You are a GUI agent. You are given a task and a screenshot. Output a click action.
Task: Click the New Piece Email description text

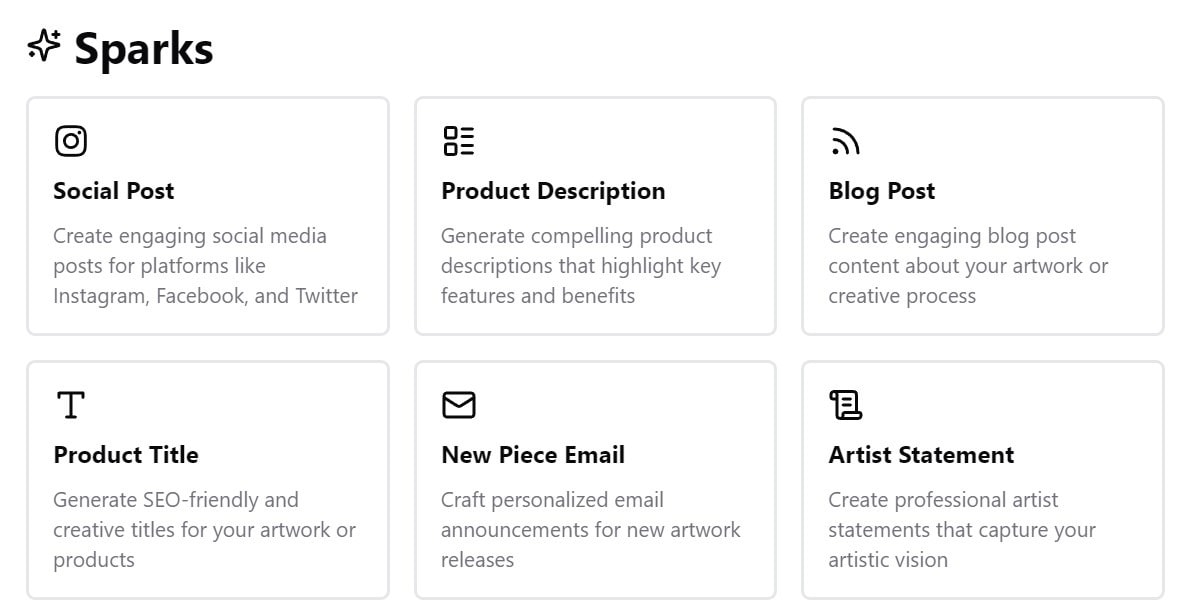590,530
